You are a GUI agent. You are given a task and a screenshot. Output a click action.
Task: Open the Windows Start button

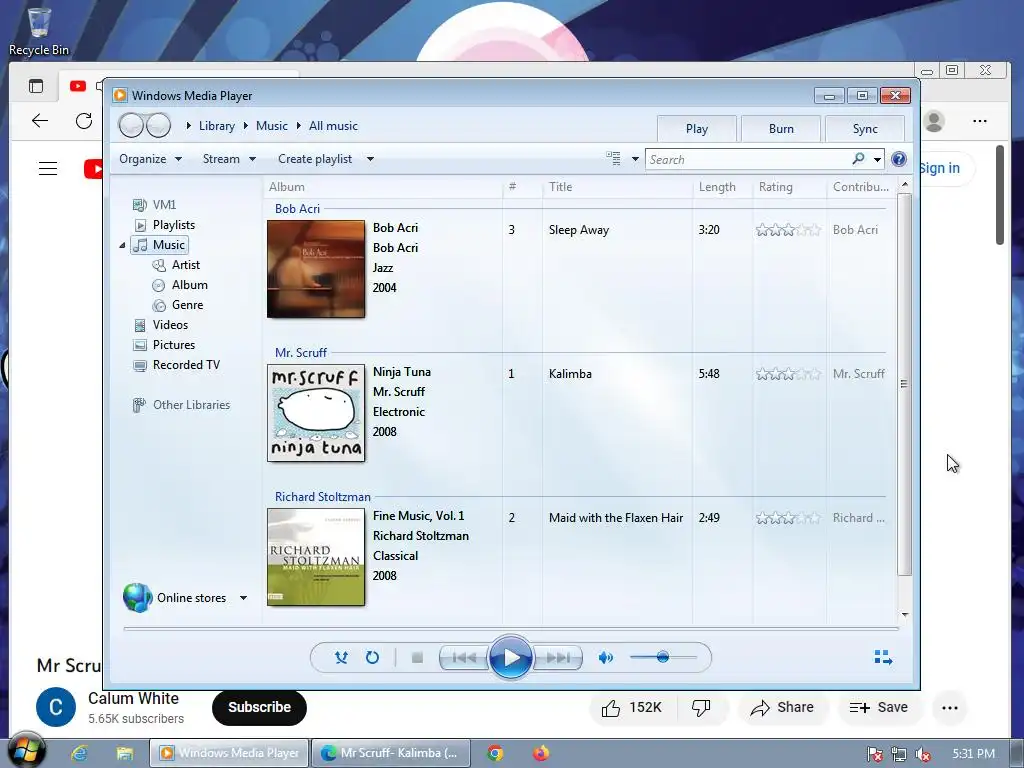point(26,751)
